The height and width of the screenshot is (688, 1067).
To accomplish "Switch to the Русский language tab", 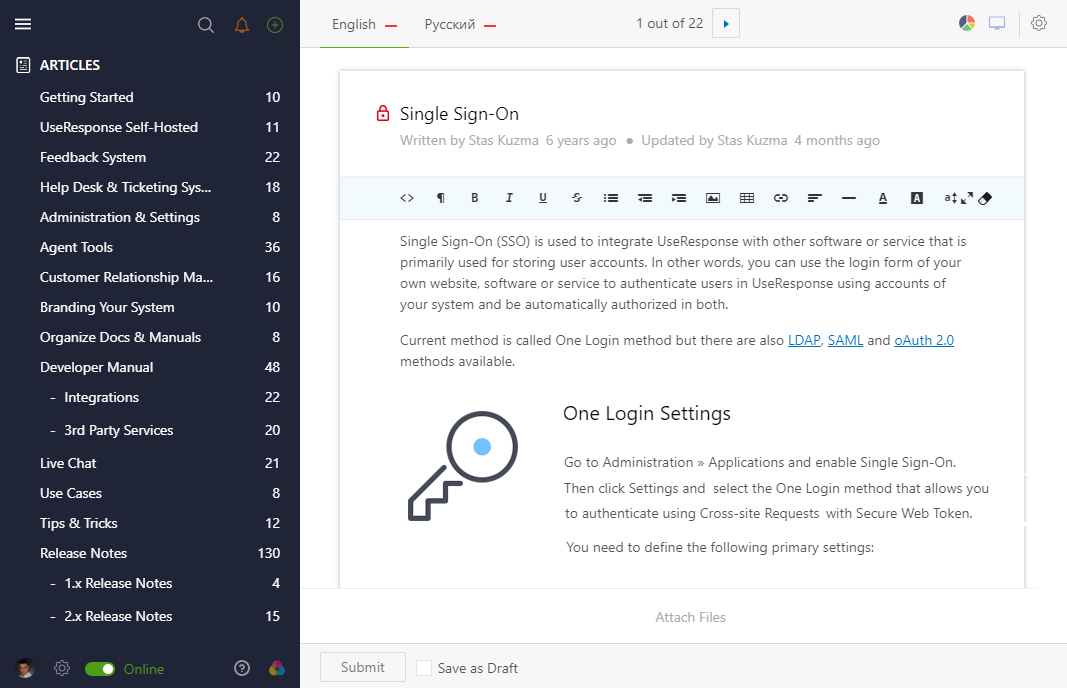I will tap(450, 24).
